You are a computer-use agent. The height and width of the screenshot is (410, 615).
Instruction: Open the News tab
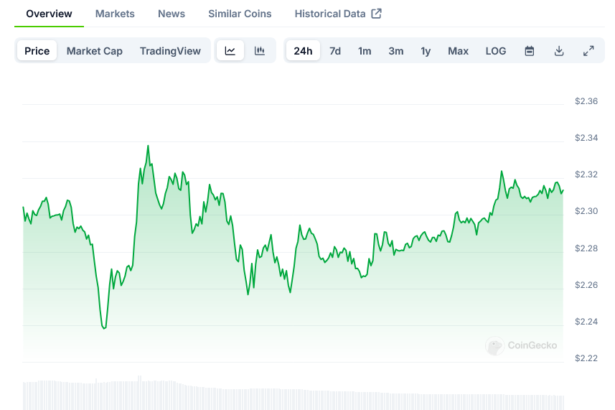(x=171, y=14)
